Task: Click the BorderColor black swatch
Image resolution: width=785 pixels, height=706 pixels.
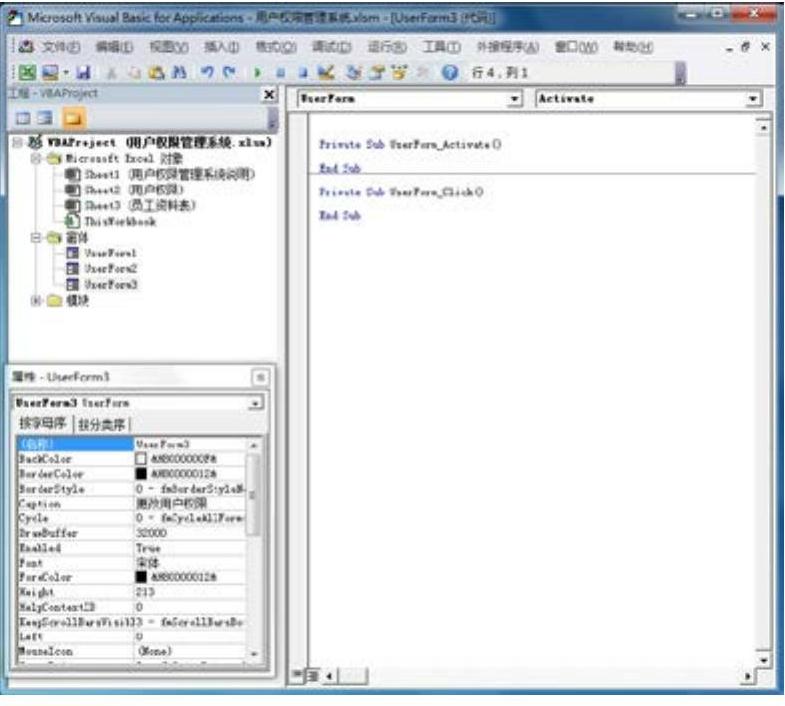Action: 141,474
